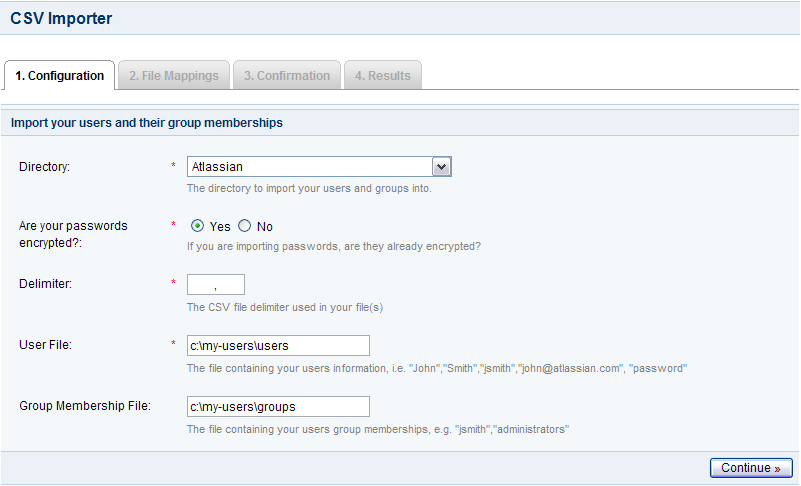Image resolution: width=801 pixels, height=486 pixels.
Task: Focus the User File path field
Action: pyautogui.click(x=278, y=346)
